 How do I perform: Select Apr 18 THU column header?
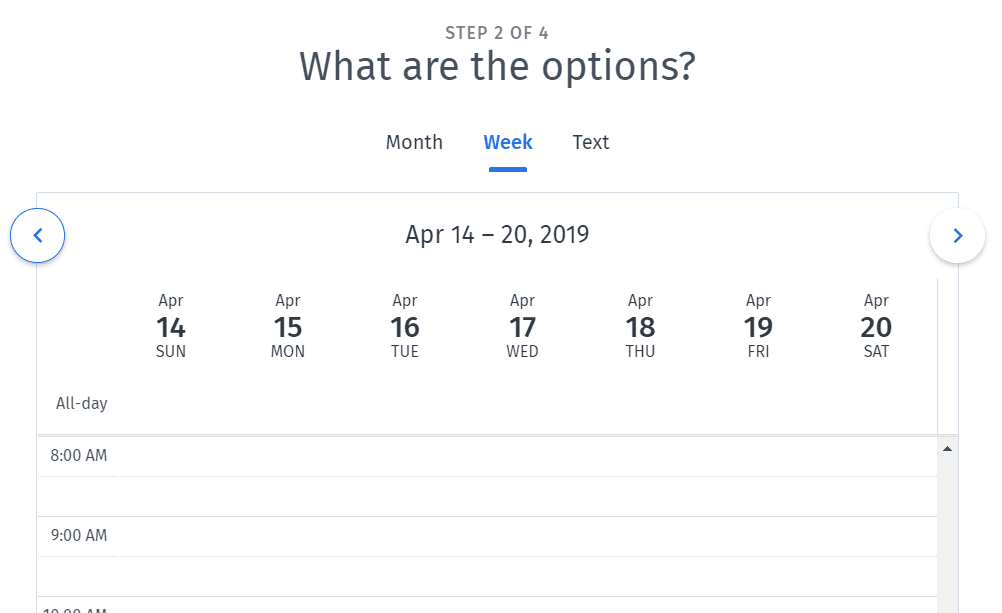[640, 325]
